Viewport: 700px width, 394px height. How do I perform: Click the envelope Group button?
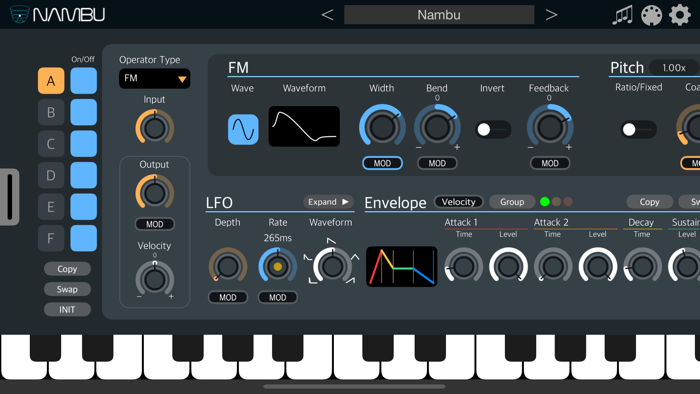click(512, 202)
